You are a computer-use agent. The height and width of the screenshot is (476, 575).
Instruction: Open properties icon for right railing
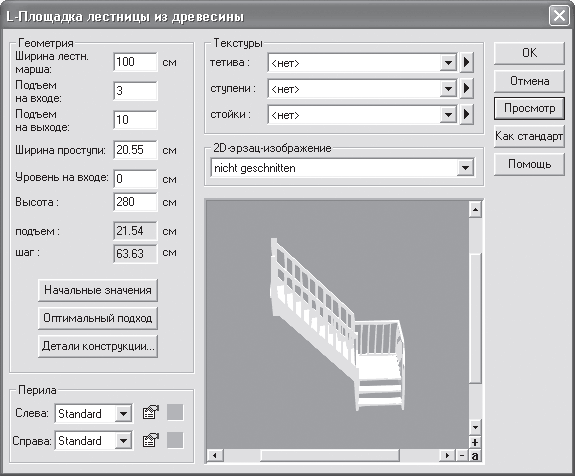pyautogui.click(x=151, y=440)
